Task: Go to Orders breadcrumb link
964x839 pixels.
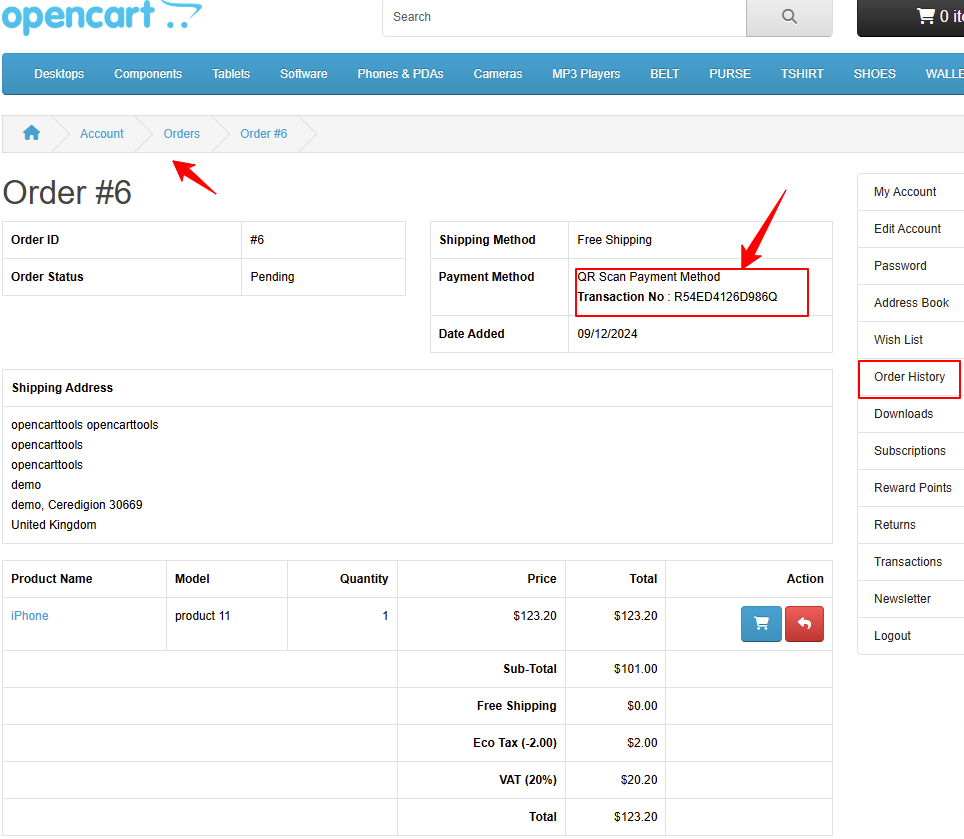Action: tap(181, 133)
